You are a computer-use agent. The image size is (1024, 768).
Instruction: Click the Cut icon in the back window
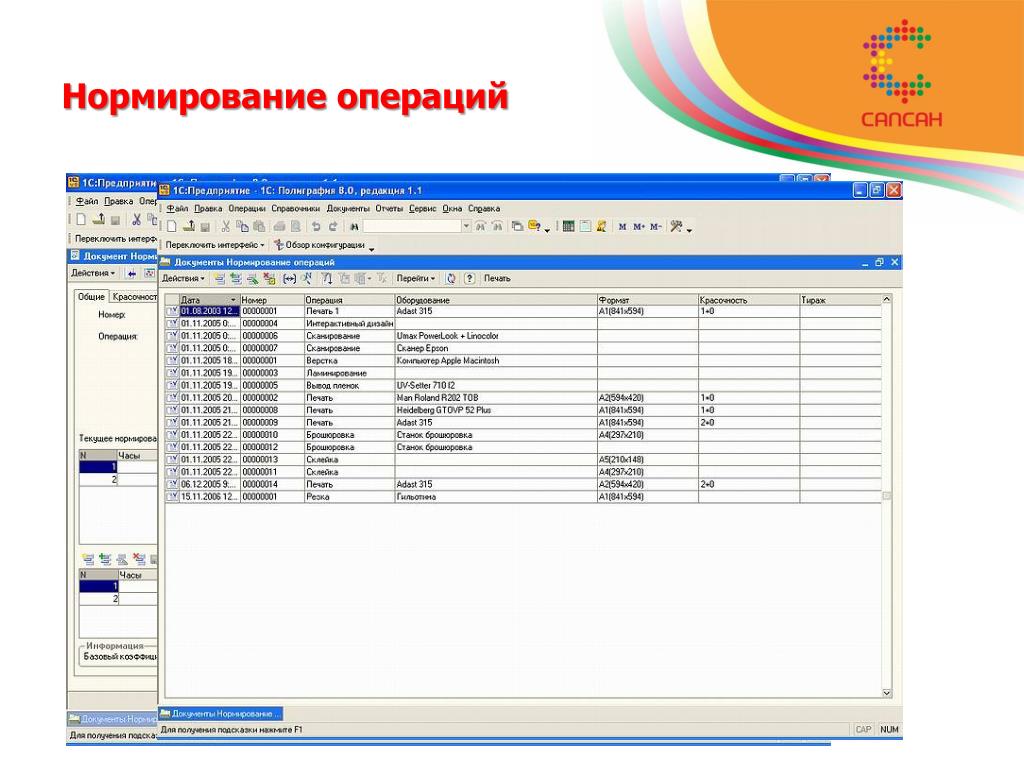tap(136, 219)
